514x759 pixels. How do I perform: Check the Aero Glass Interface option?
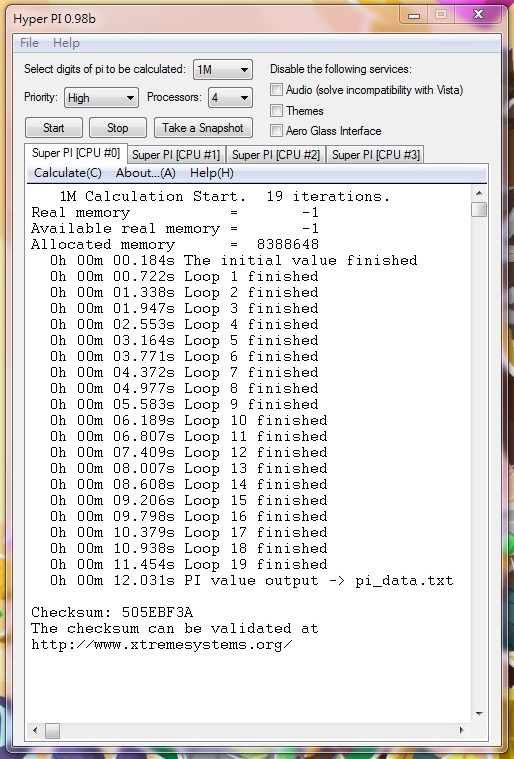click(x=276, y=131)
